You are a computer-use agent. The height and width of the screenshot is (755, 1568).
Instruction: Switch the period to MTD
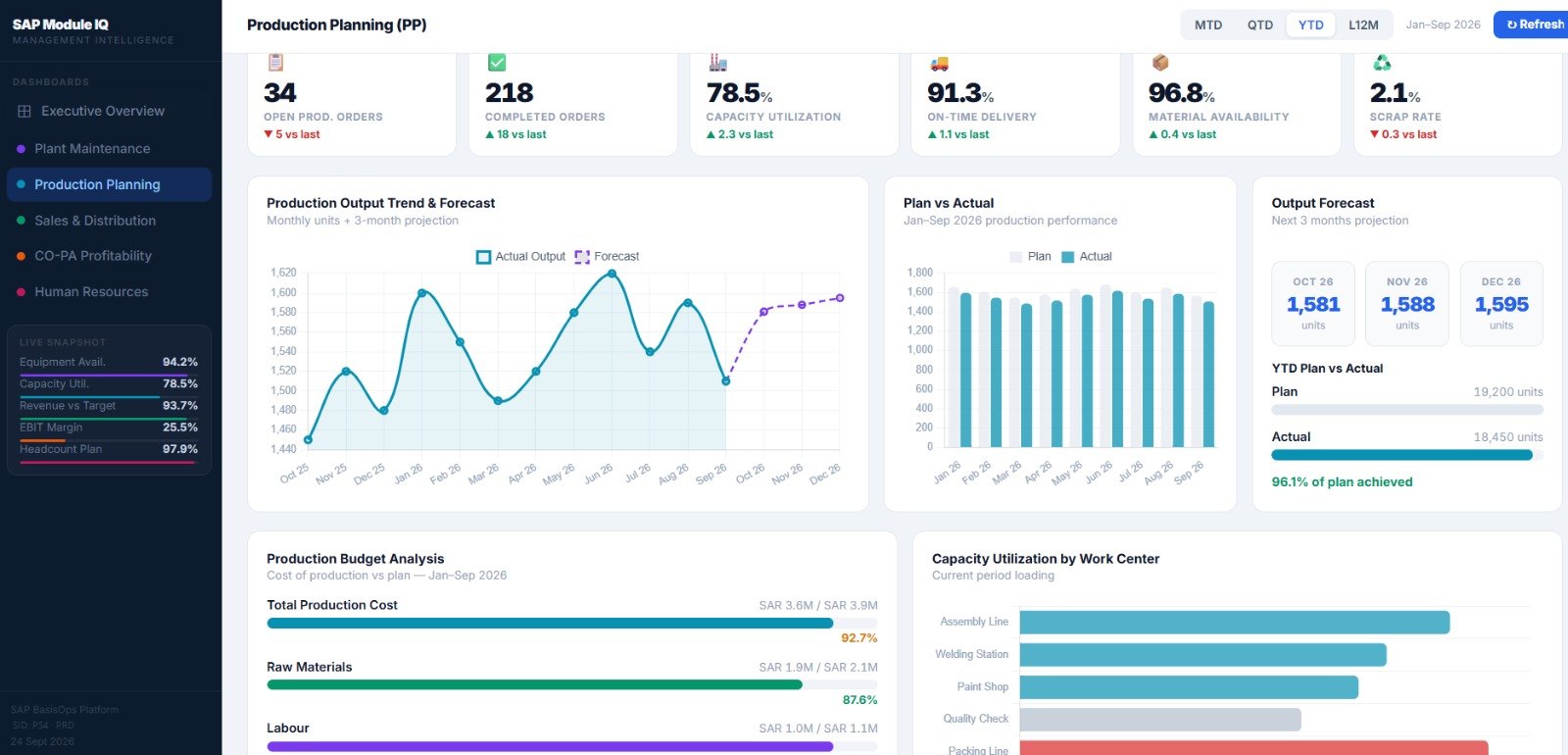click(x=1208, y=25)
